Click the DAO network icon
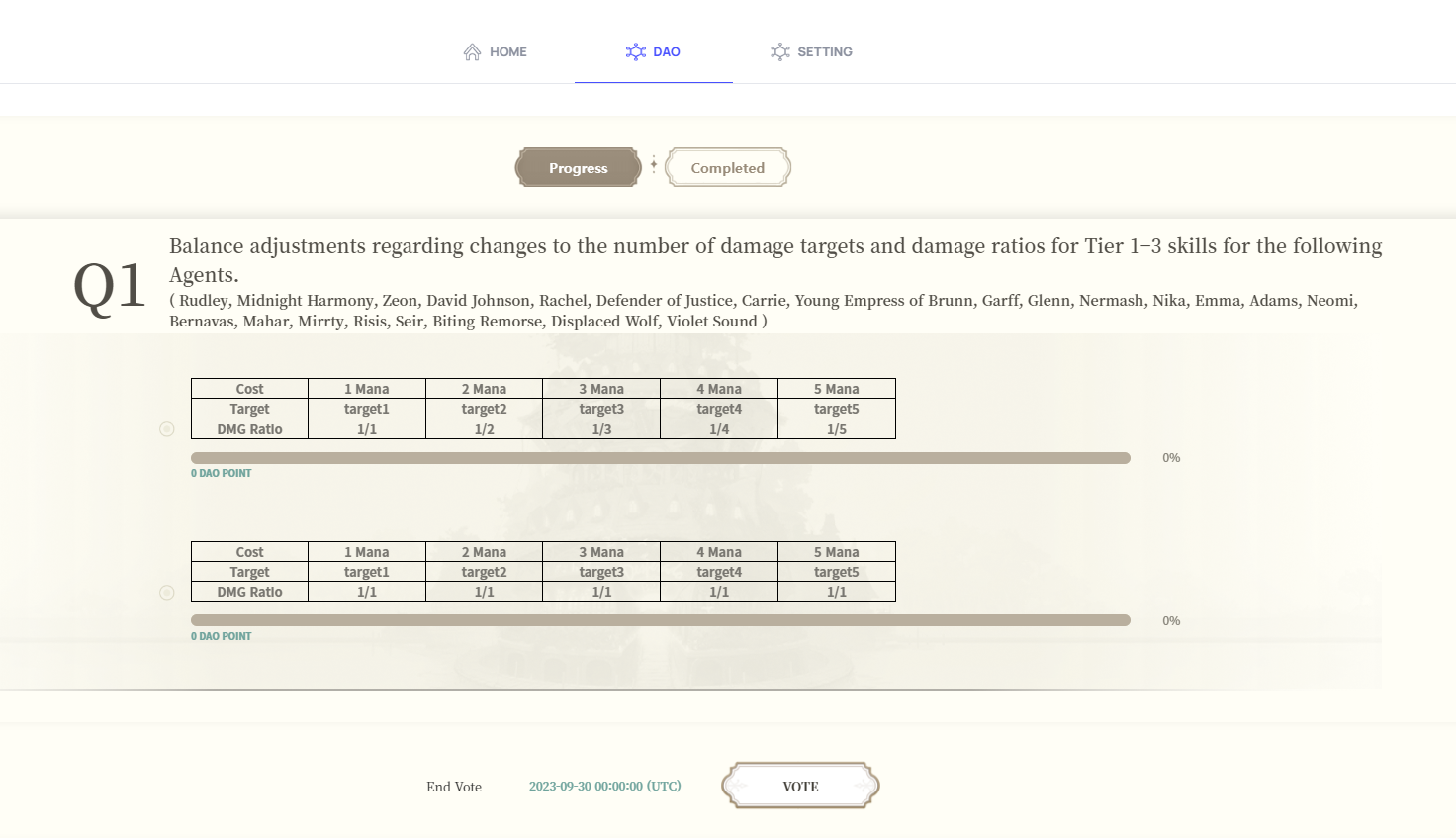Image resolution: width=1456 pixels, height=838 pixels. tap(636, 52)
